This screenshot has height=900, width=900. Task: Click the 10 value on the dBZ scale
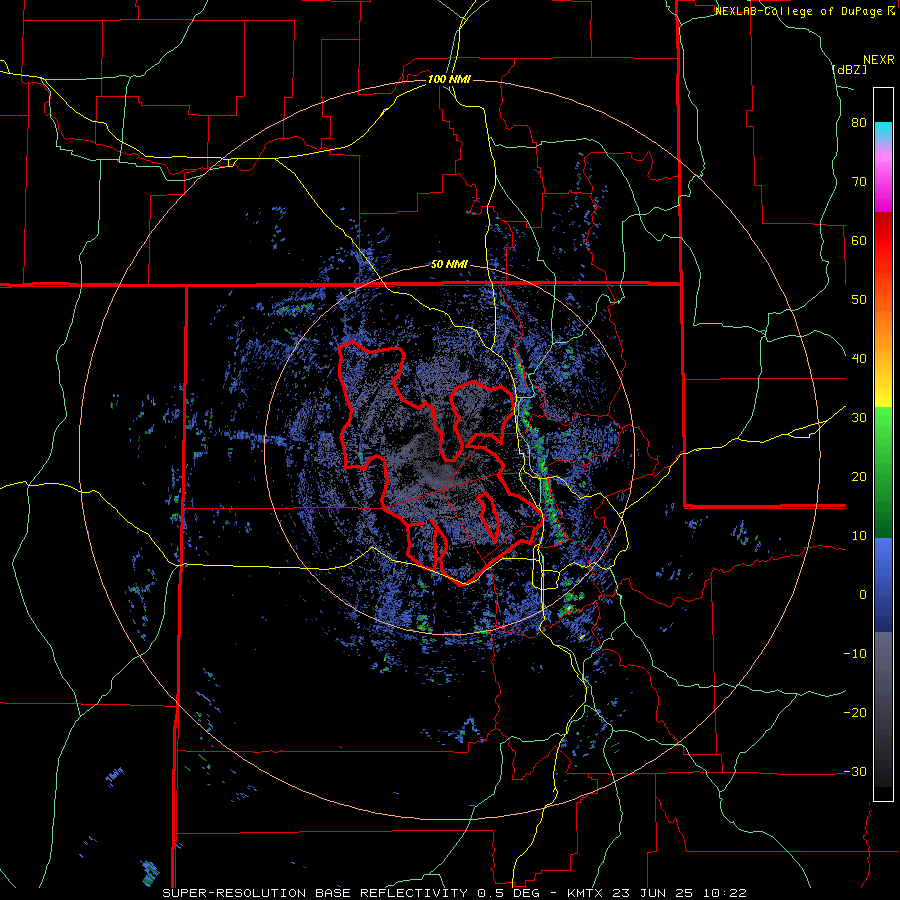click(x=859, y=536)
